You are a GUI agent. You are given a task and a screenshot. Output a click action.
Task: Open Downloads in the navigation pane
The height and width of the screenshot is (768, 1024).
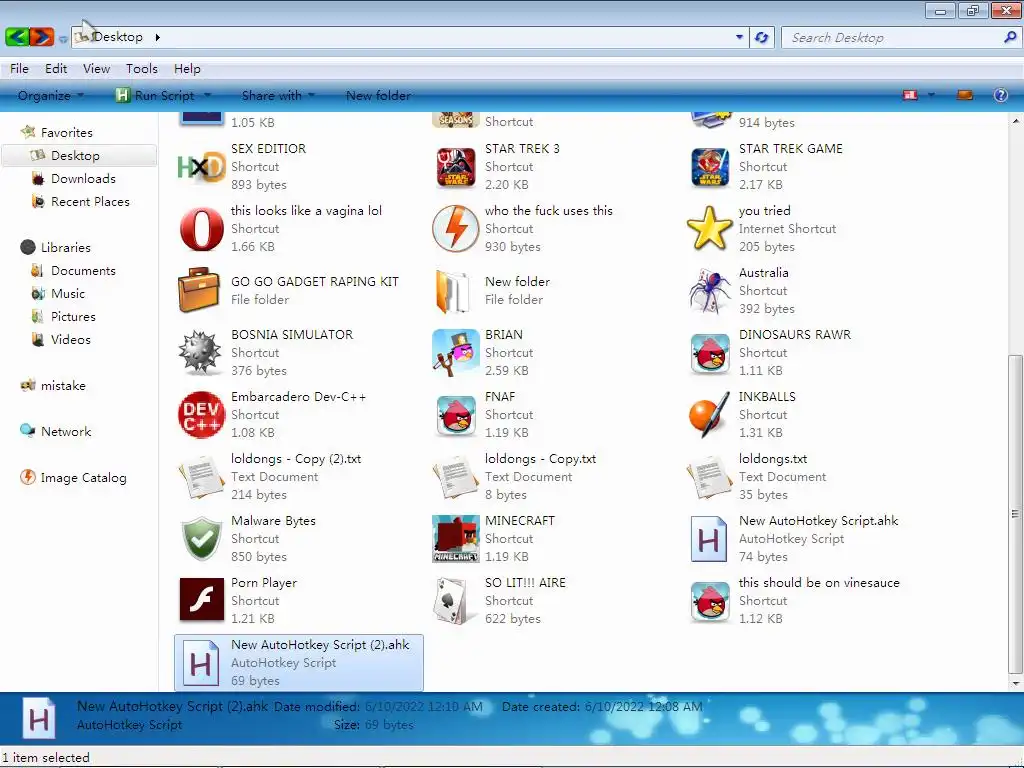point(73,179)
